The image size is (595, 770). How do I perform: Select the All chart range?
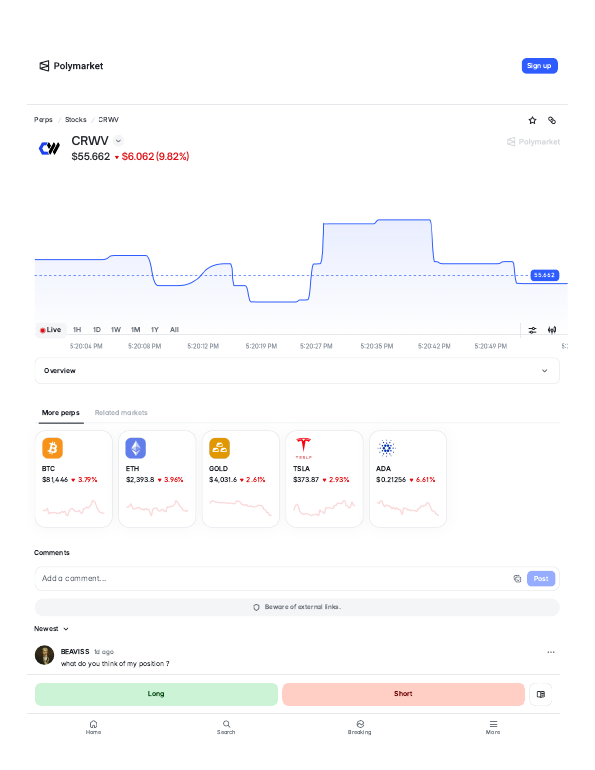tap(174, 330)
